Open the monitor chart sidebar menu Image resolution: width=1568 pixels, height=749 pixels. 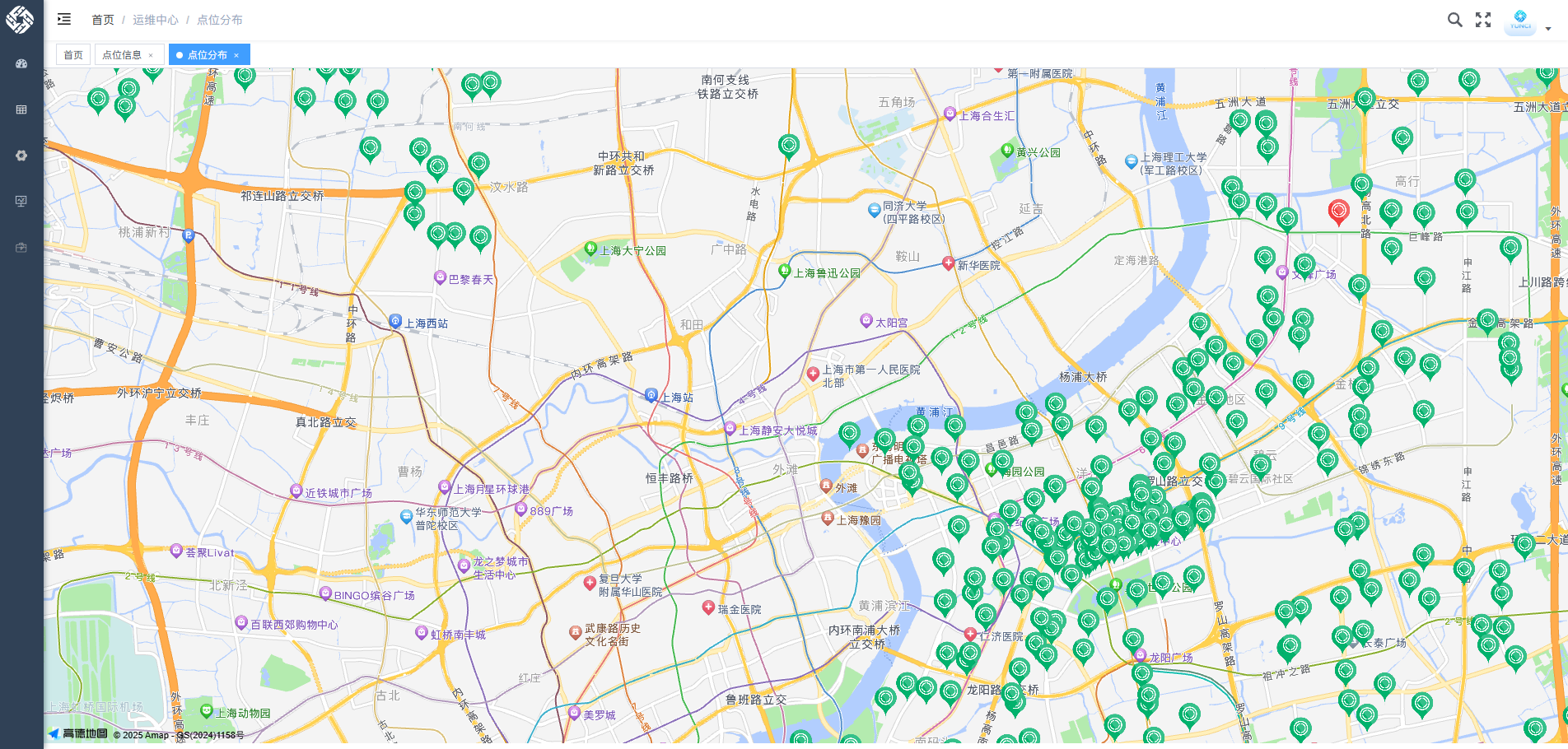click(x=21, y=201)
